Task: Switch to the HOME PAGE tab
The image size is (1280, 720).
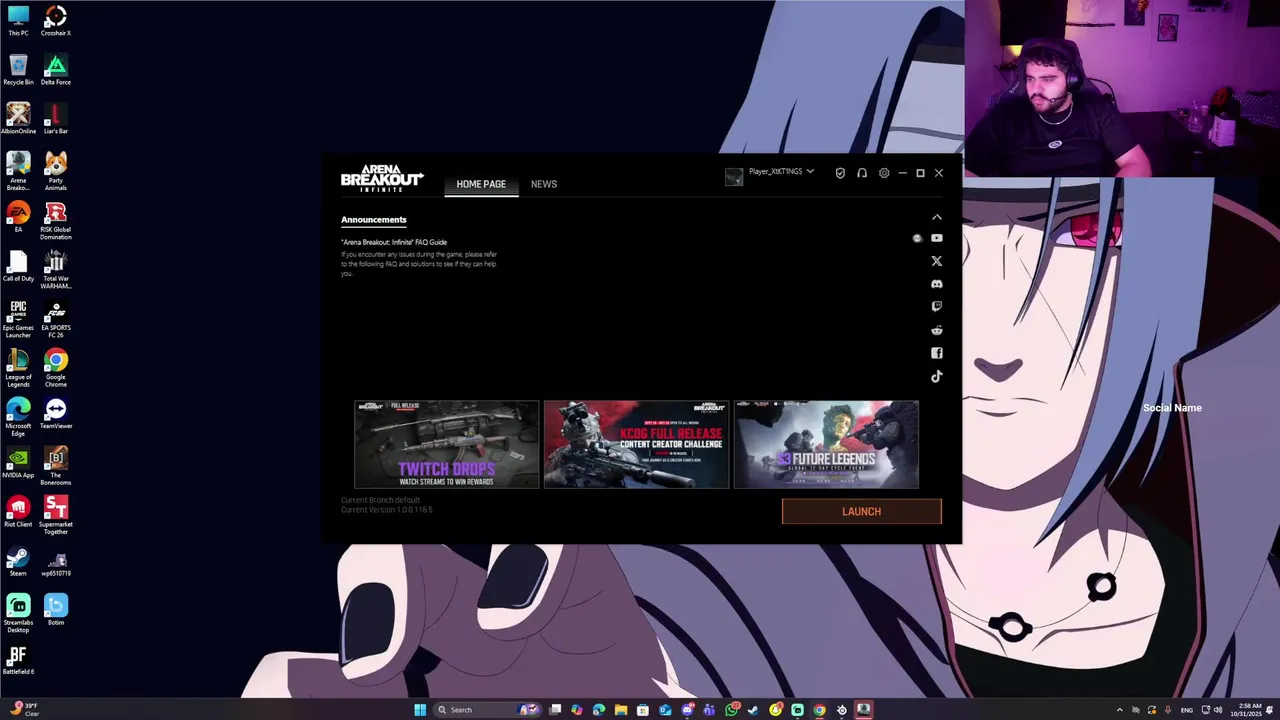Action: 481,184
